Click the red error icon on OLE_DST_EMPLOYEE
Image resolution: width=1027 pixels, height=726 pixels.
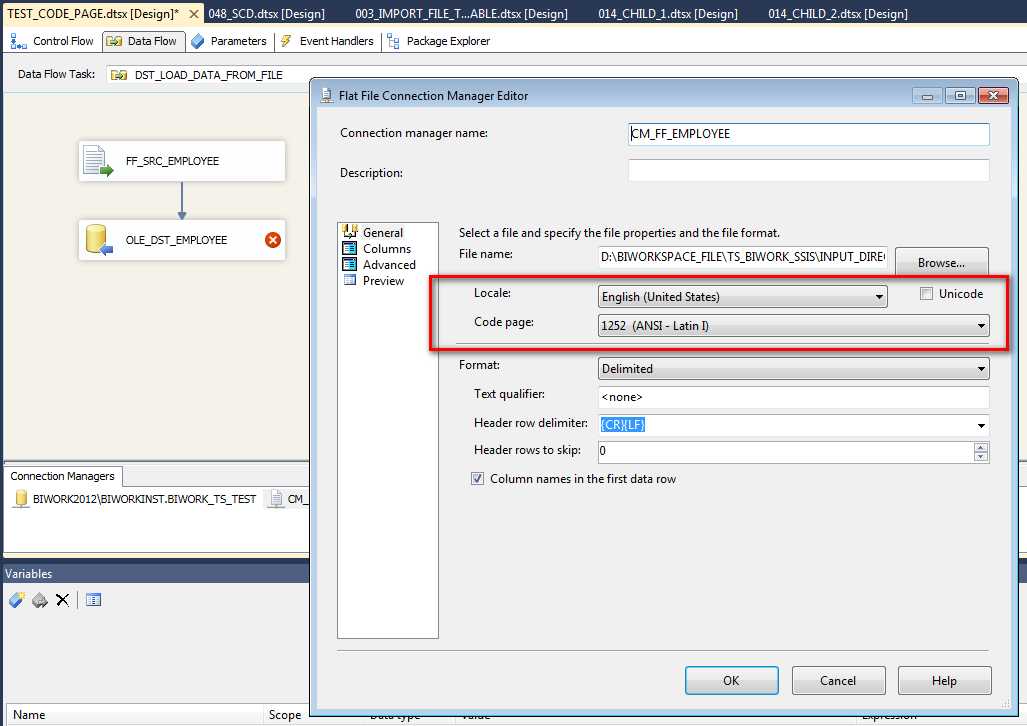point(272,240)
